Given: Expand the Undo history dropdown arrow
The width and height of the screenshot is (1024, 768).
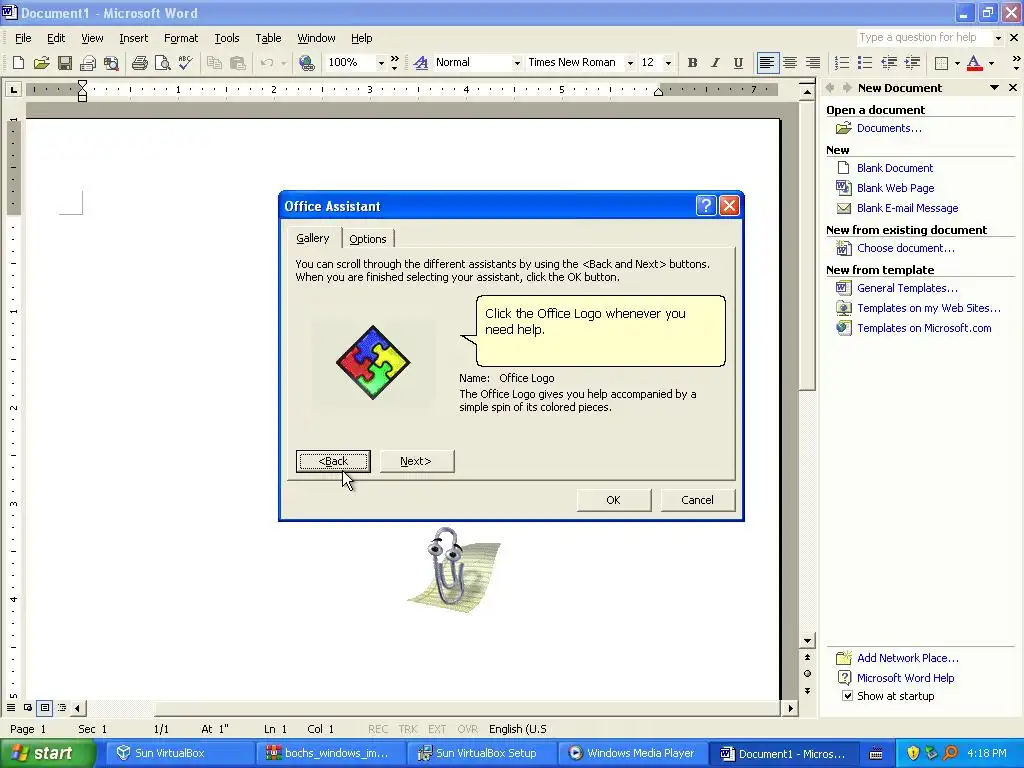Looking at the screenshot, I should click(283, 63).
